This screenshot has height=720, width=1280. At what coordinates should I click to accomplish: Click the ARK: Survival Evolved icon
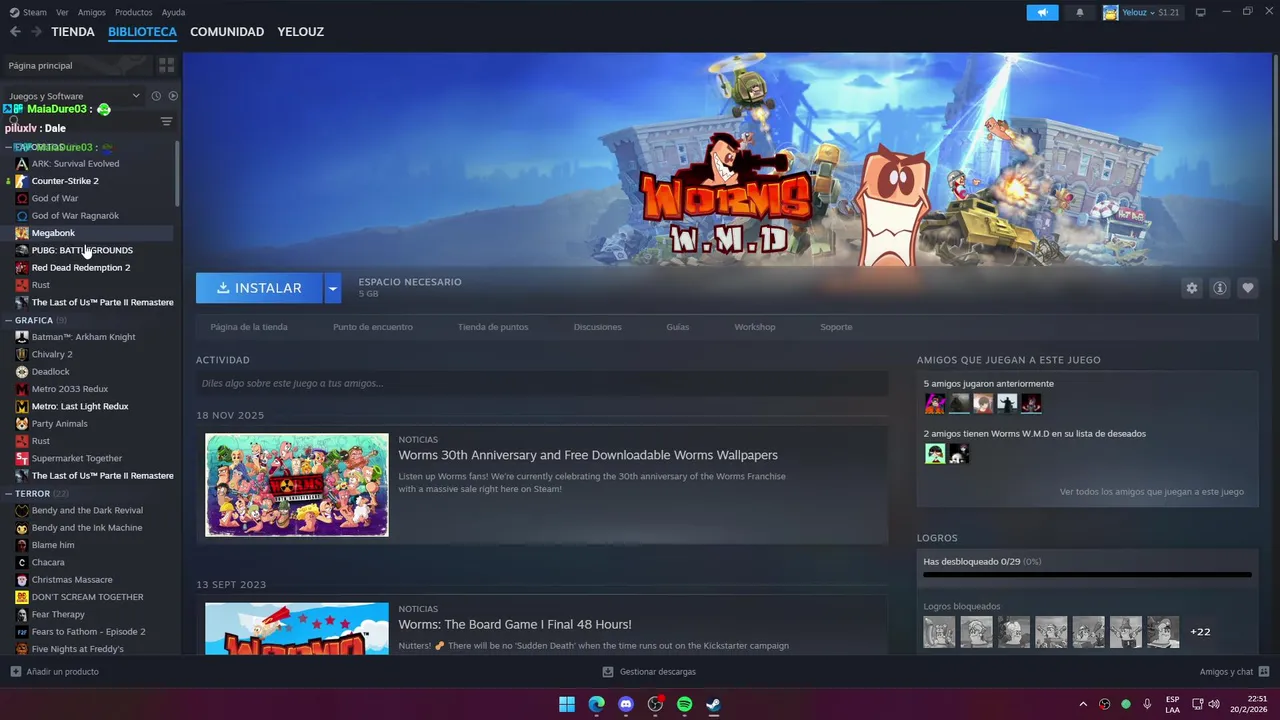pos(22,163)
